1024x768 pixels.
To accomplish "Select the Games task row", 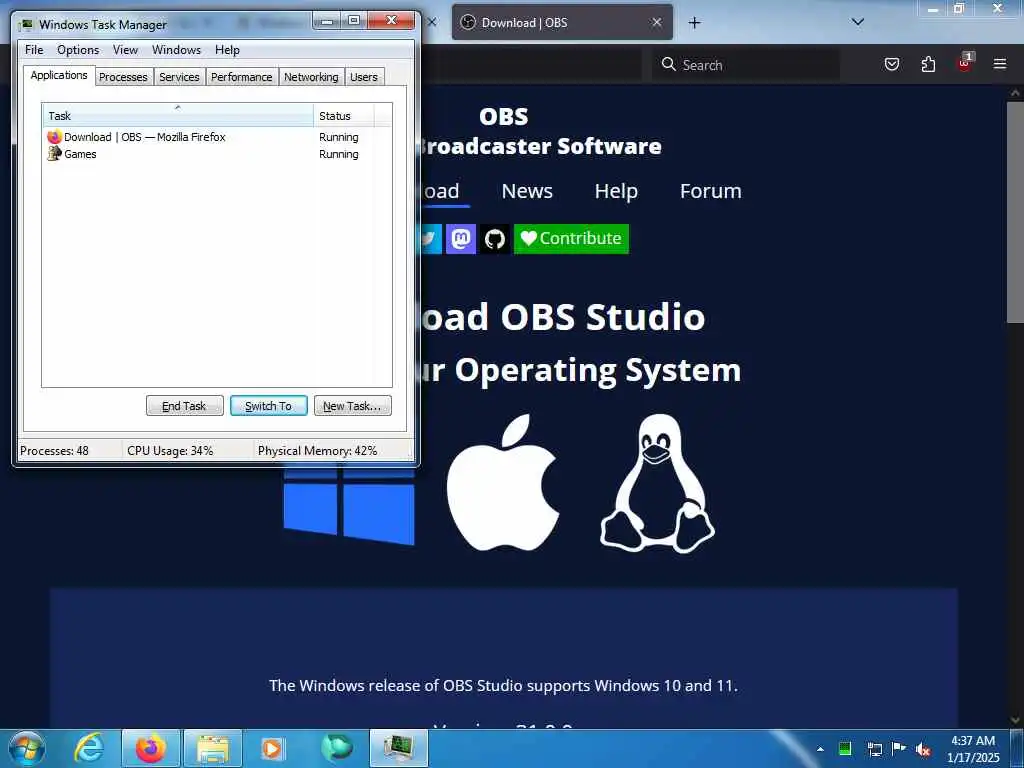I will point(216,154).
